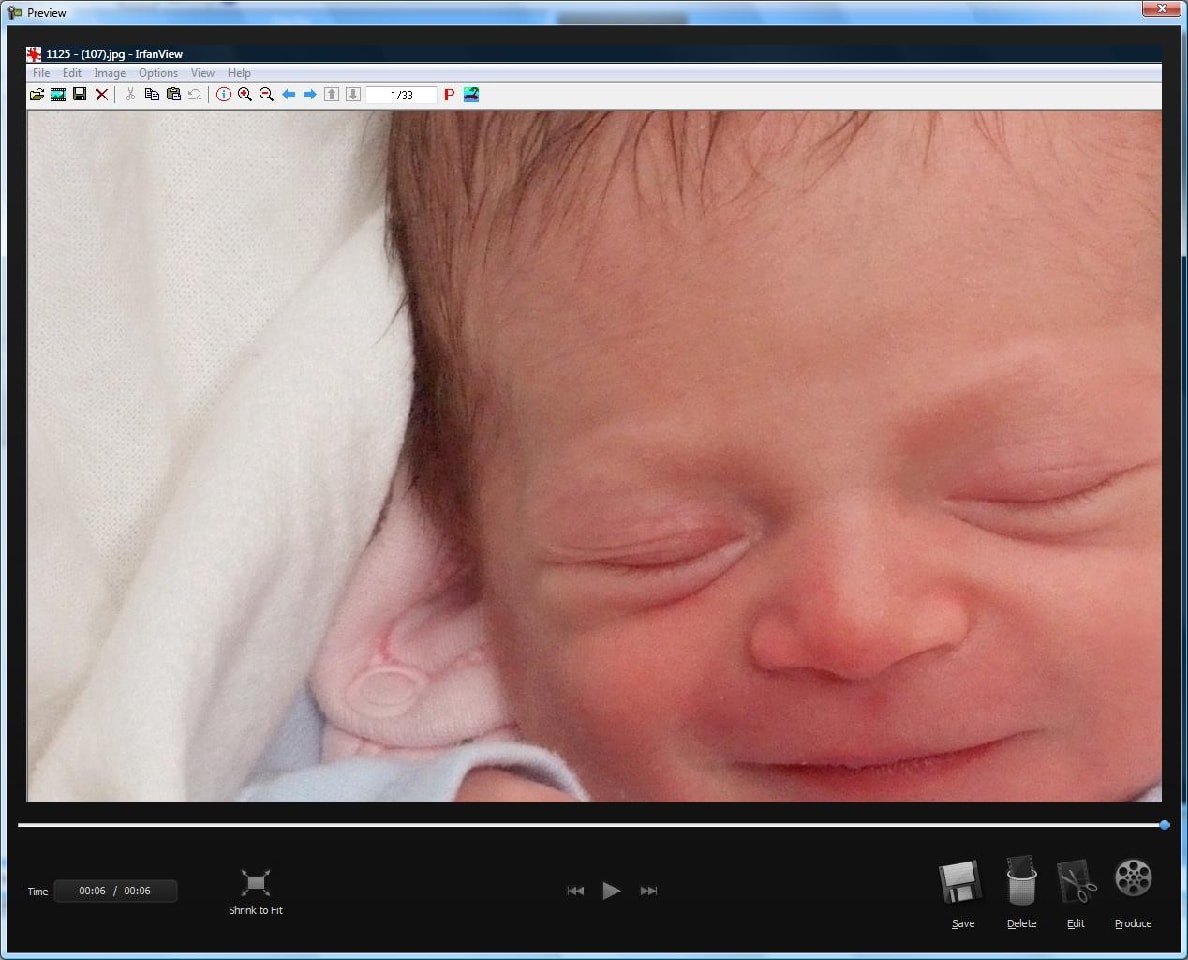Click the IrfanView open folder icon
1188x960 pixels.
[37, 94]
